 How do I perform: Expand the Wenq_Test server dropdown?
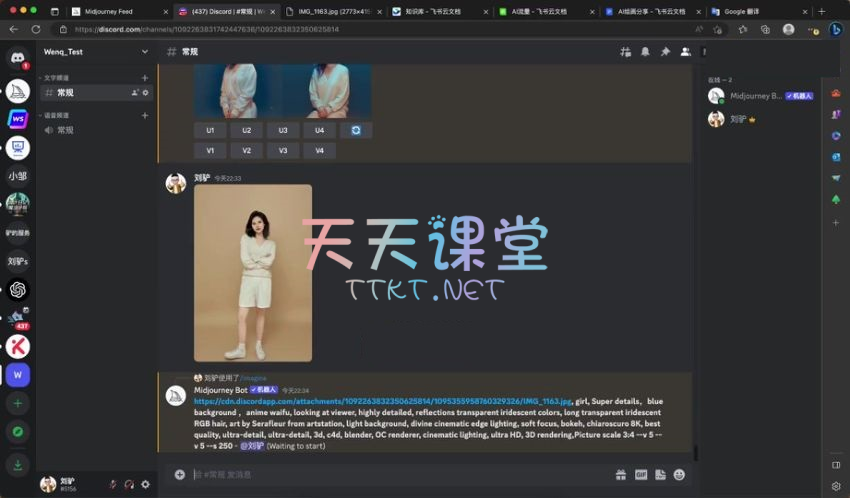coord(145,51)
